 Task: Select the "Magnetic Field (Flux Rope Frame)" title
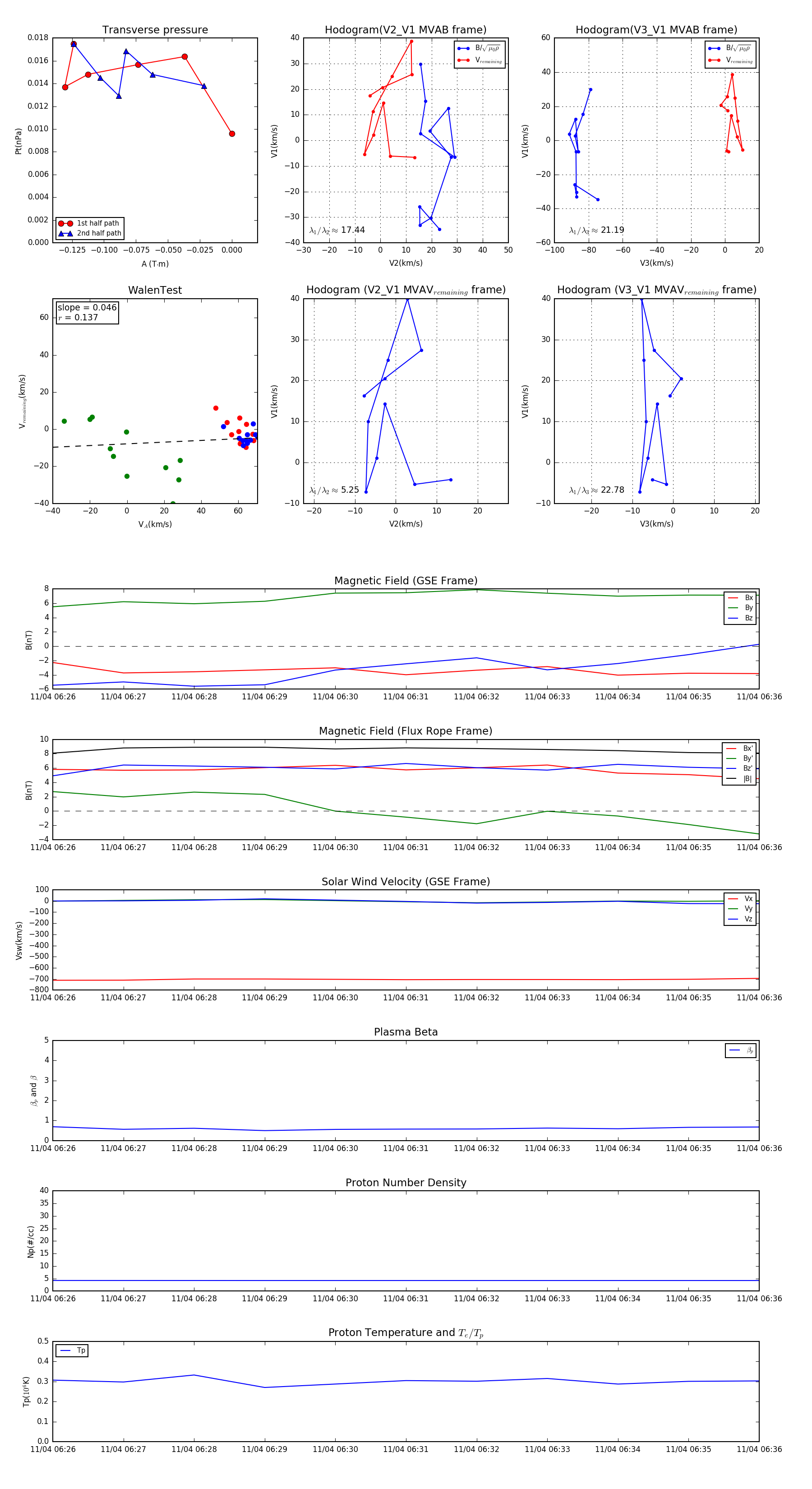pyautogui.click(x=406, y=731)
